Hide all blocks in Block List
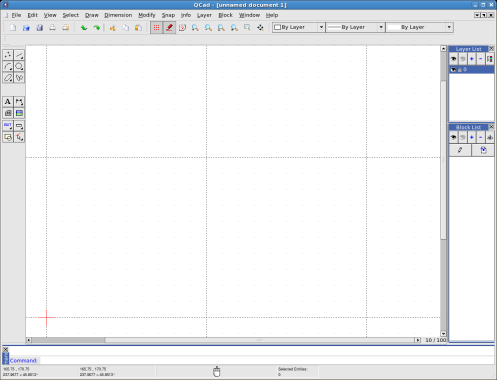Viewport: 497px width, 380px height. [x=463, y=137]
